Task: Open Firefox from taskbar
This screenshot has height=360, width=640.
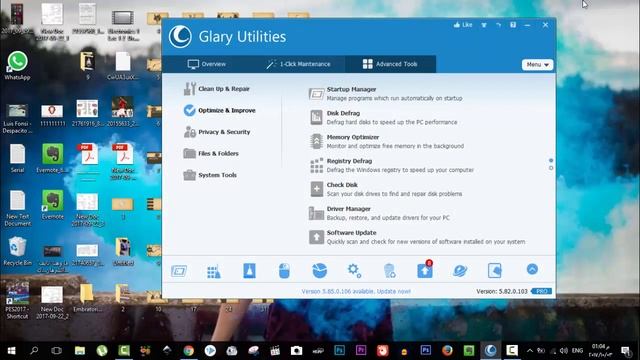Action: [x=447, y=351]
